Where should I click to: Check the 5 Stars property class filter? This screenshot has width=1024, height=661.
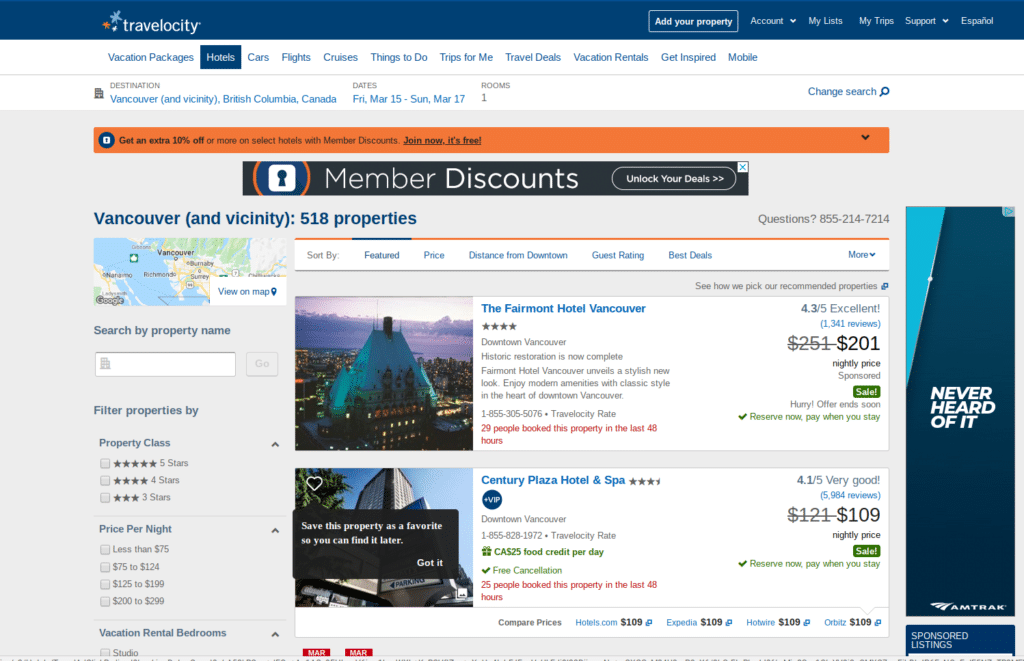[104, 463]
